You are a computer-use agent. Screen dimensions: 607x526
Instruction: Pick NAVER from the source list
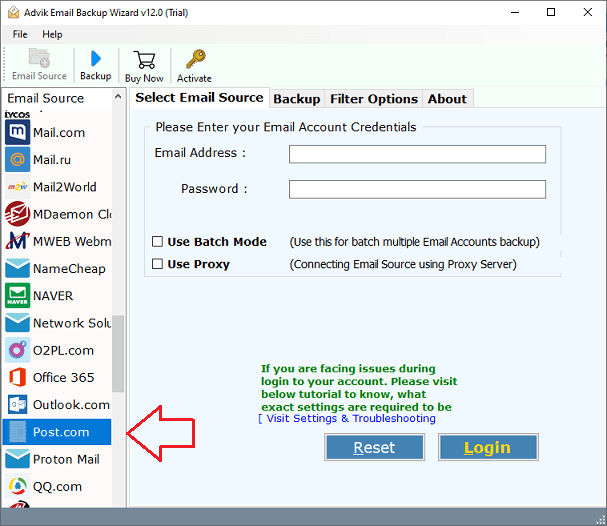[x=55, y=296]
